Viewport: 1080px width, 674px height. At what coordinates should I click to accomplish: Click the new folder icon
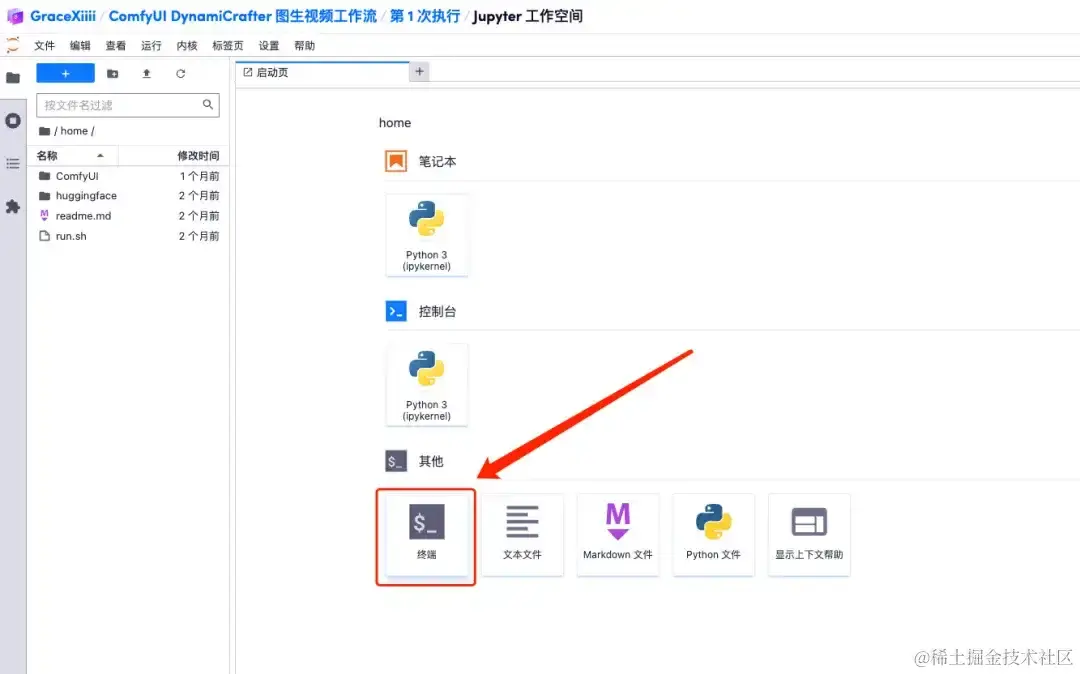tap(112, 74)
